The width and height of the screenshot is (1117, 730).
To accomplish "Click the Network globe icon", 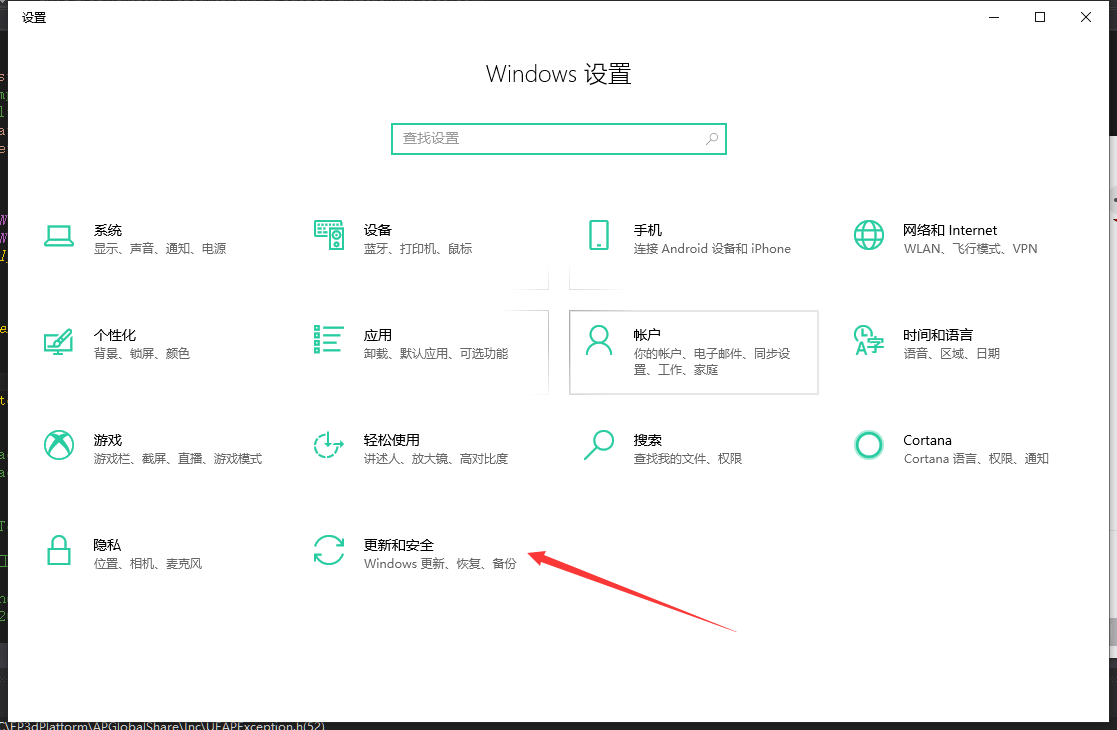I will (868, 235).
